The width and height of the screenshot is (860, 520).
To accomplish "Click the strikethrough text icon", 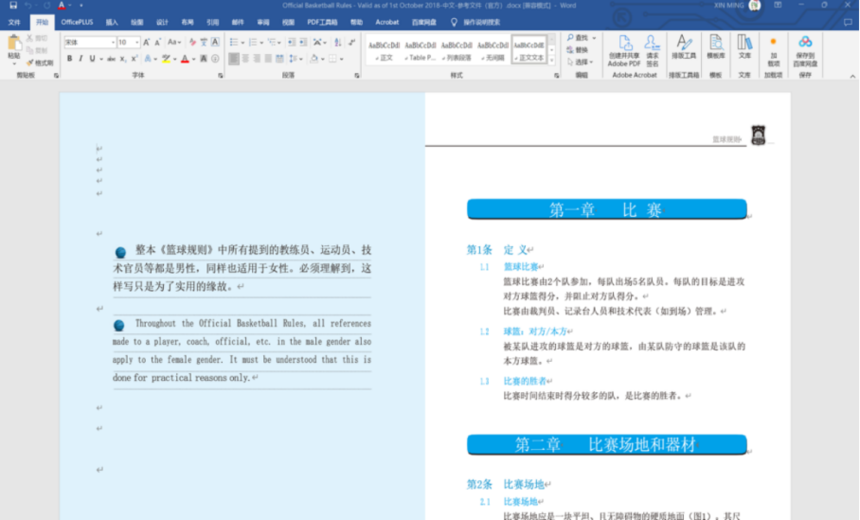I will [111, 59].
